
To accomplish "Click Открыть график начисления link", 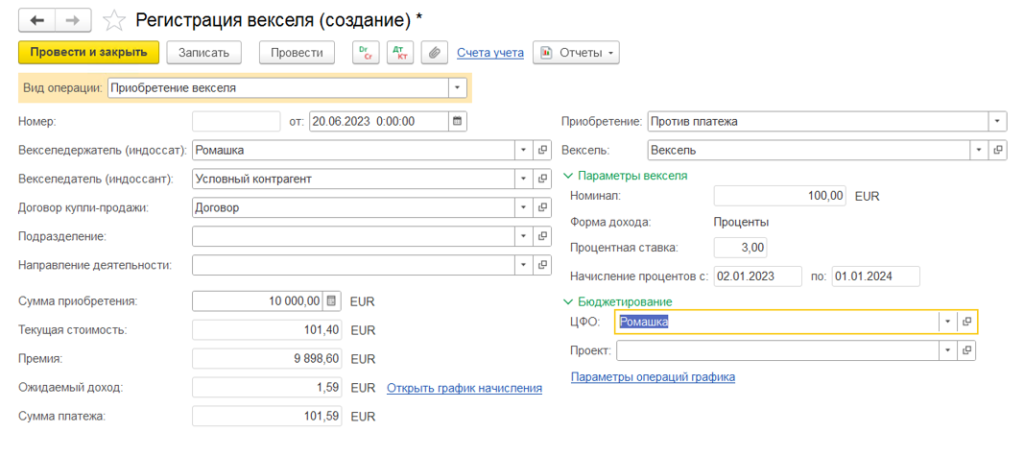I will 464,388.
